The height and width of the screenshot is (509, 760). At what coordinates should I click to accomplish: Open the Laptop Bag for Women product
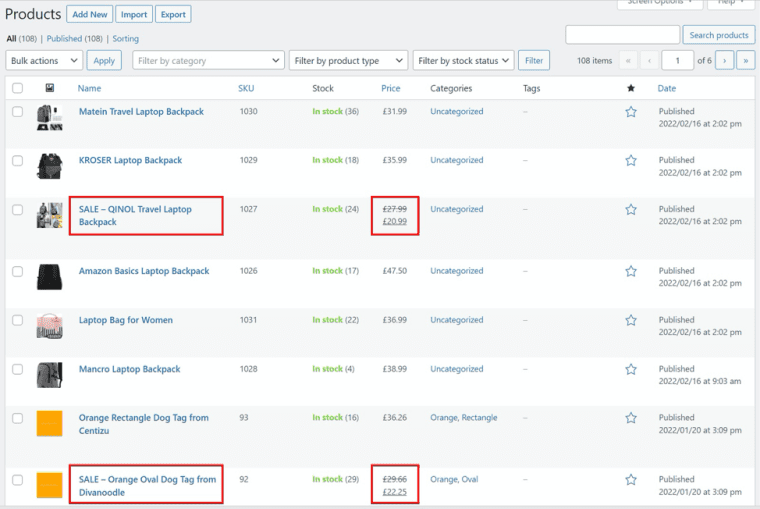[x=126, y=320]
